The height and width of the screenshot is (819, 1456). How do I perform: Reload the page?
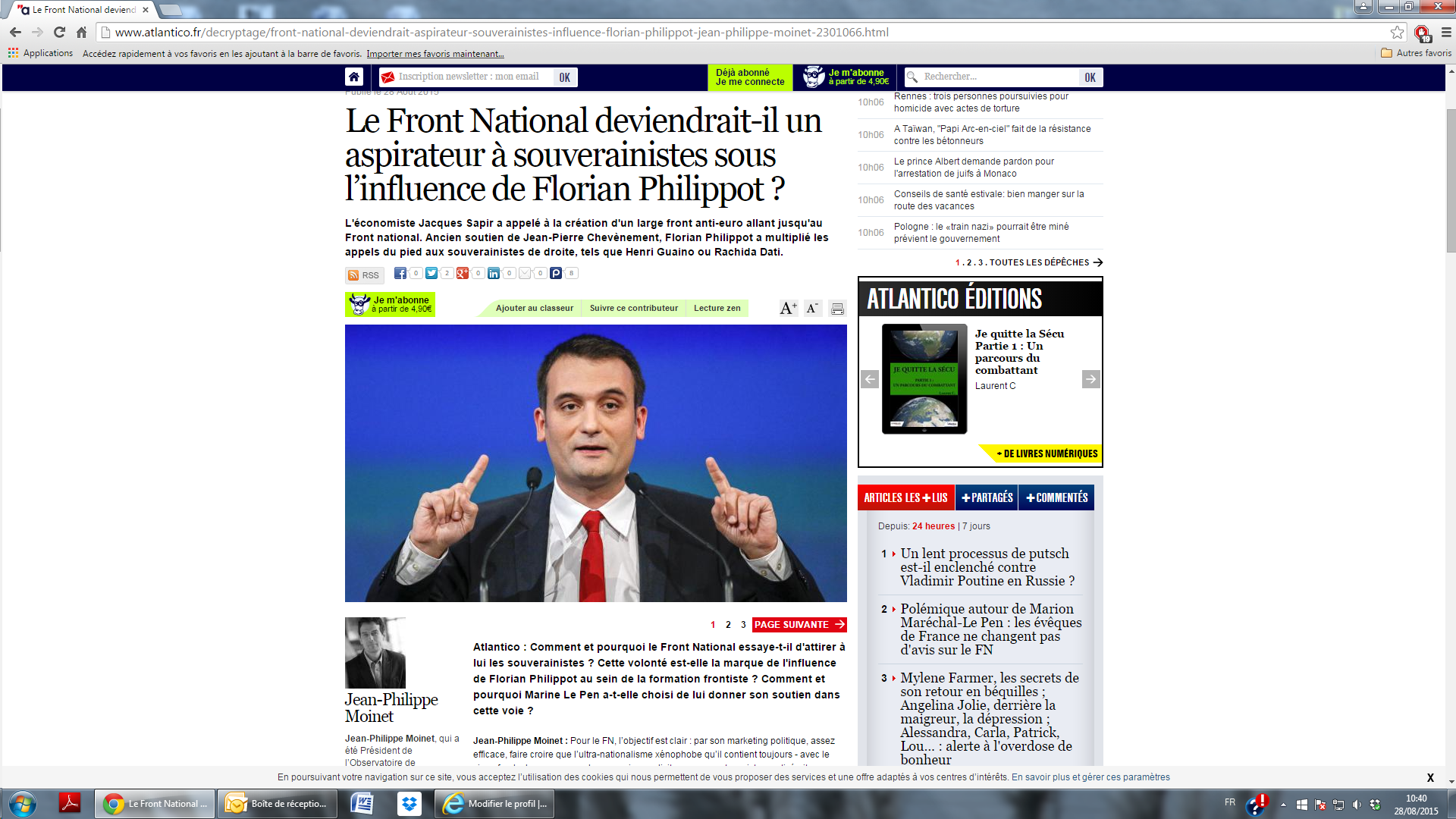59,32
